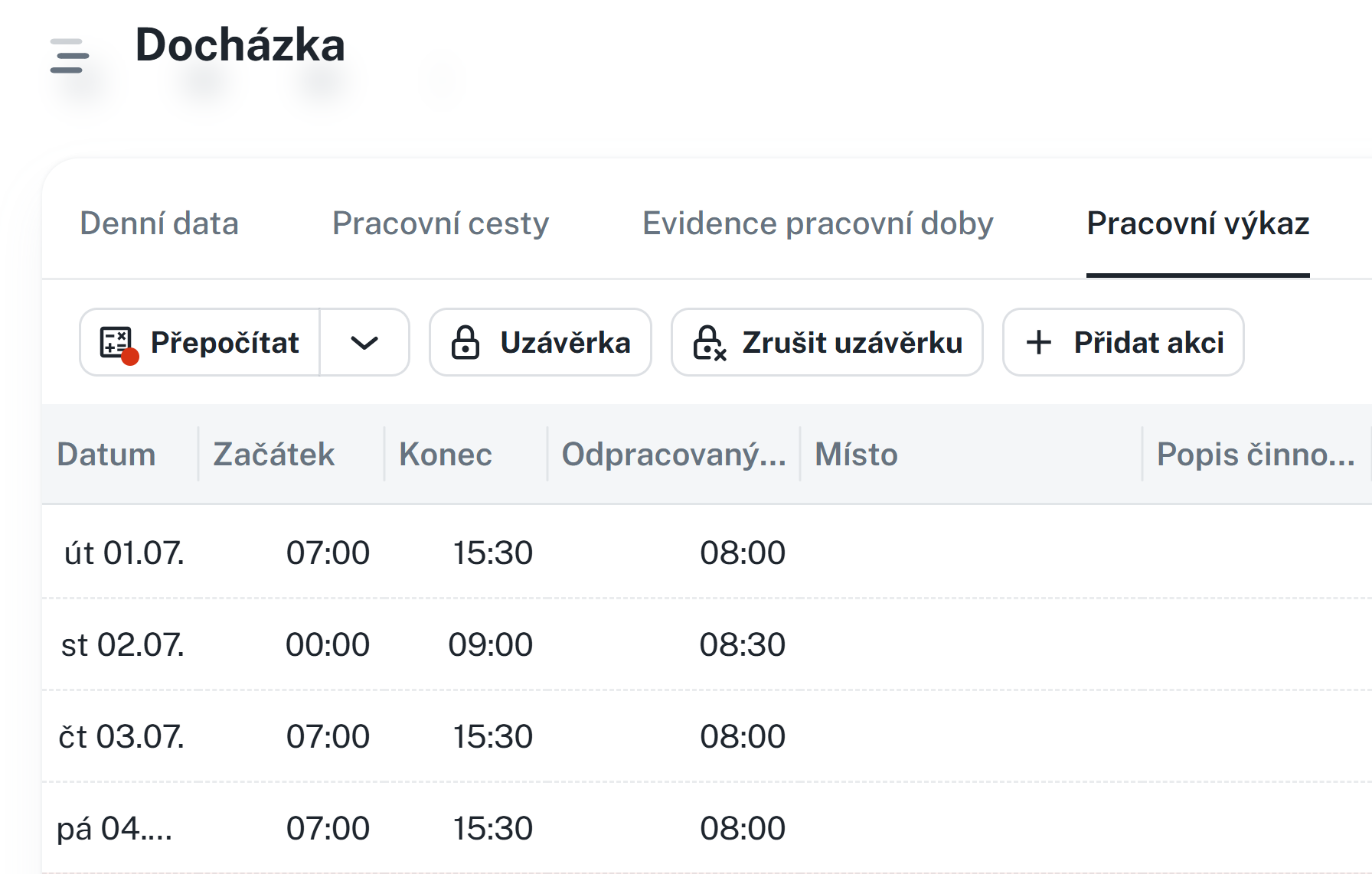Select the row for út 01.07.
Image resolution: width=1372 pixels, height=874 pixels.
click(x=124, y=553)
